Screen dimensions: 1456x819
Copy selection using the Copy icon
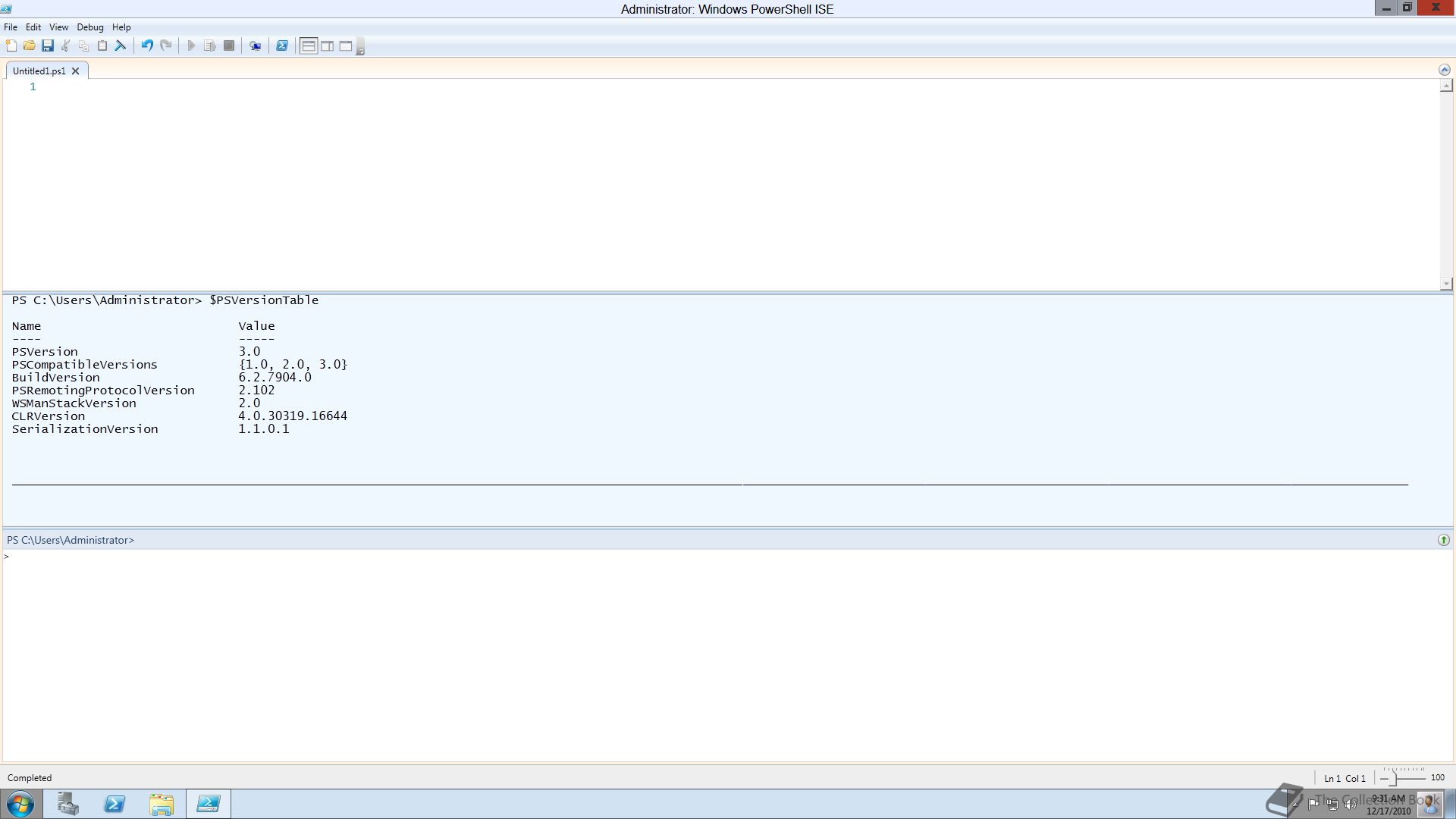[x=84, y=46]
